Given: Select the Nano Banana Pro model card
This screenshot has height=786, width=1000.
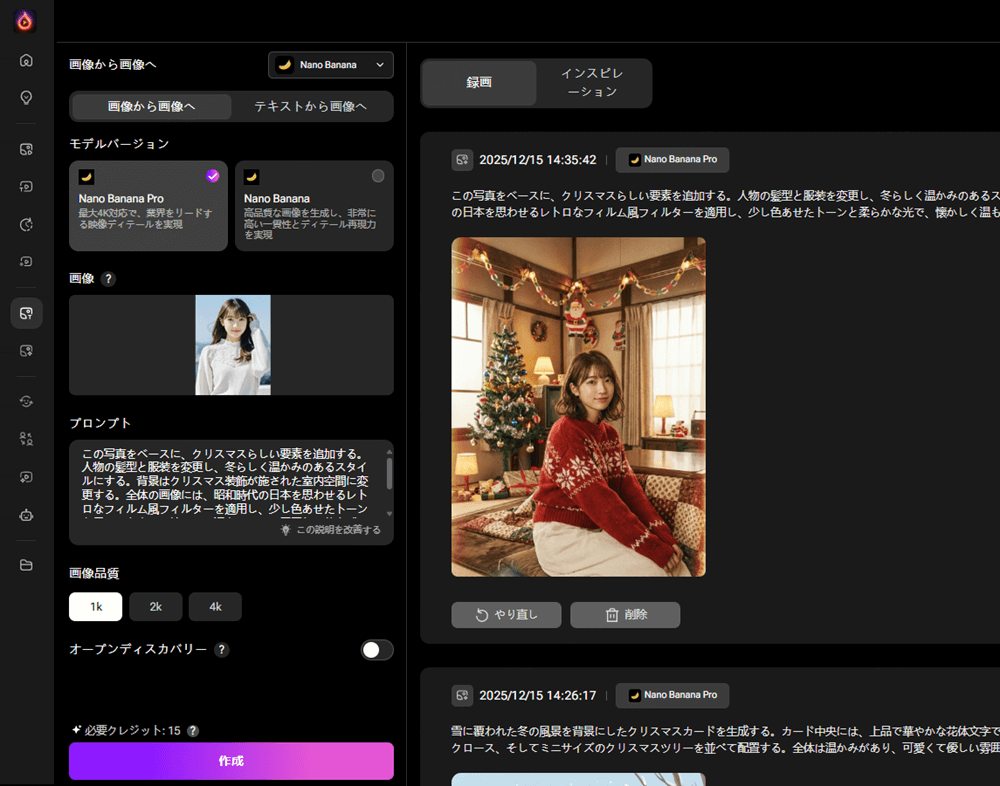Looking at the screenshot, I should click(148, 206).
